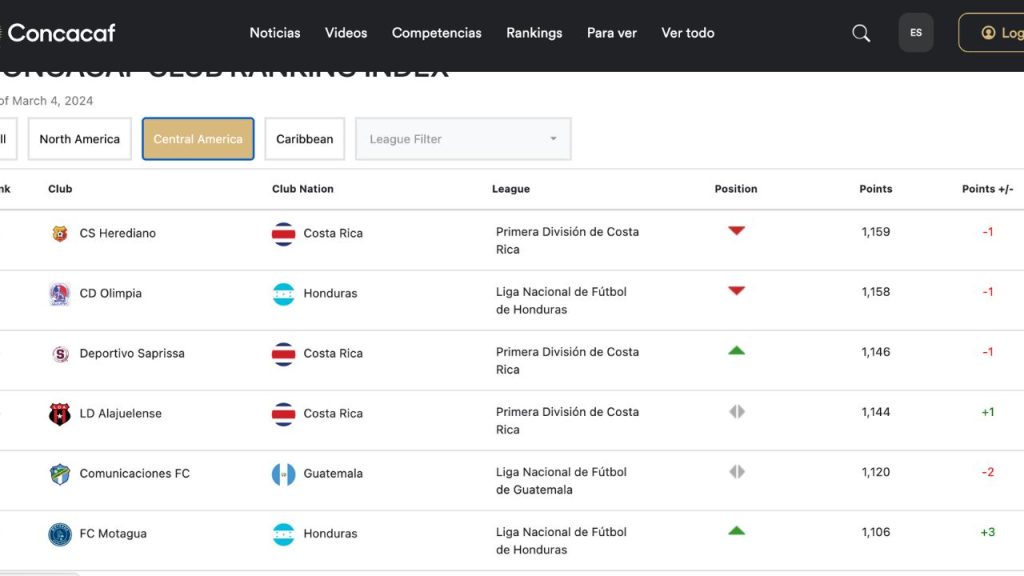Click the Points +/- column header
Image resolution: width=1024 pixels, height=576 pixels.
987,189
